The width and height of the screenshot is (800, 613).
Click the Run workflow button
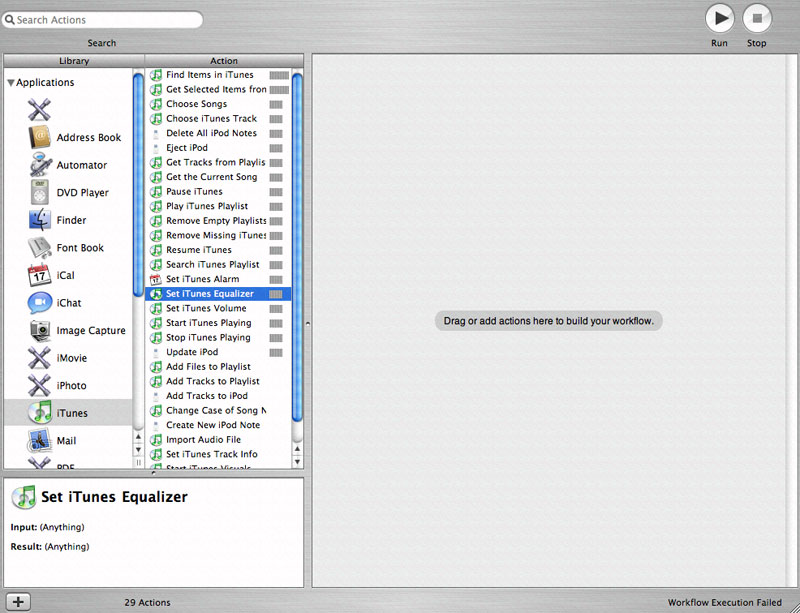click(x=719, y=19)
